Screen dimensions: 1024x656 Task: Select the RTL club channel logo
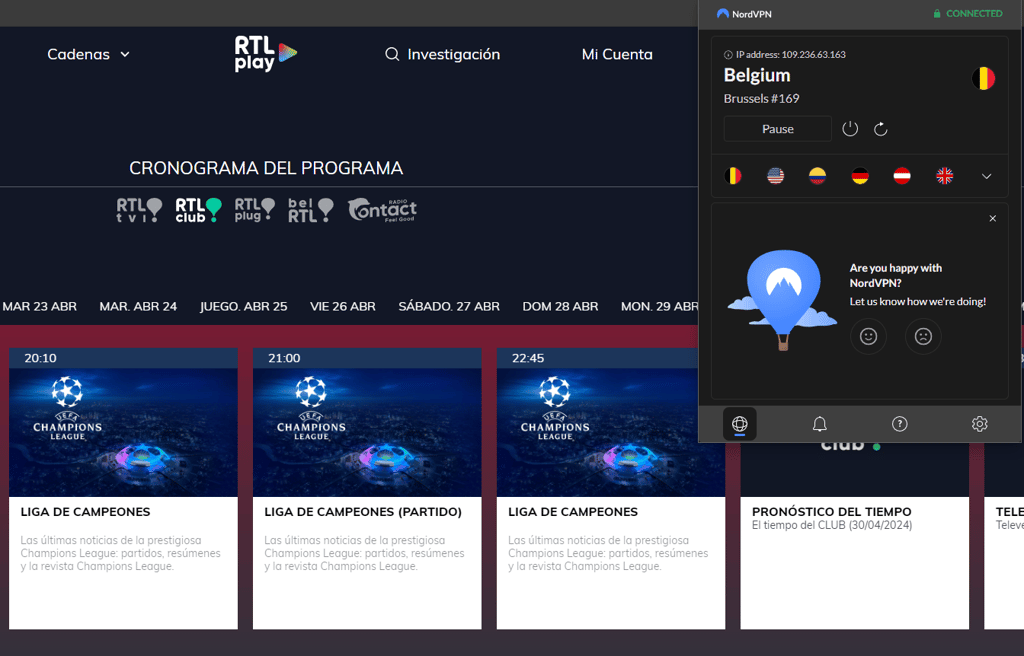coord(198,210)
